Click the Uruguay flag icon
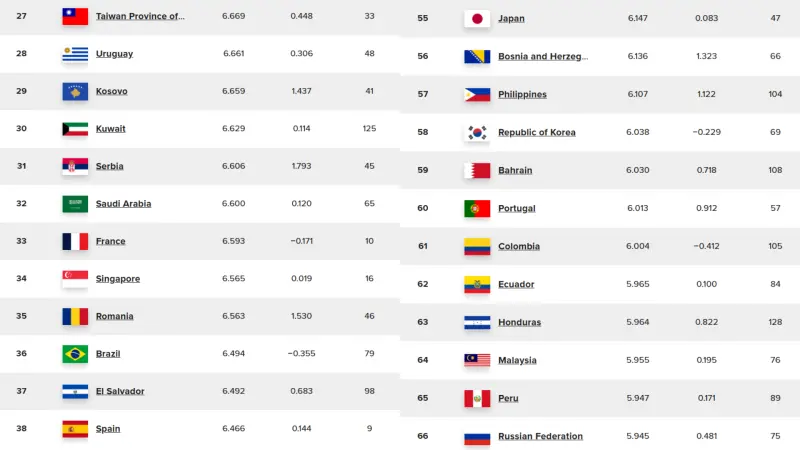 click(x=75, y=54)
